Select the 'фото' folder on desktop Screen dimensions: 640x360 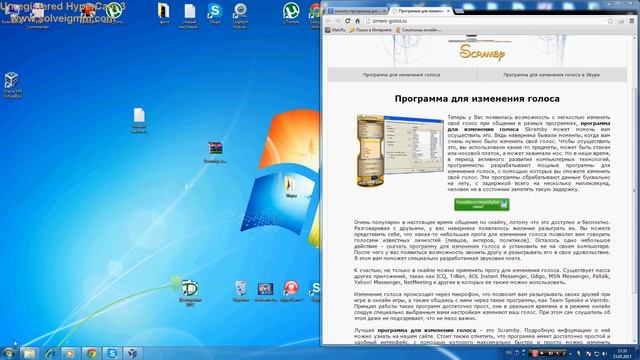[x=164, y=13]
